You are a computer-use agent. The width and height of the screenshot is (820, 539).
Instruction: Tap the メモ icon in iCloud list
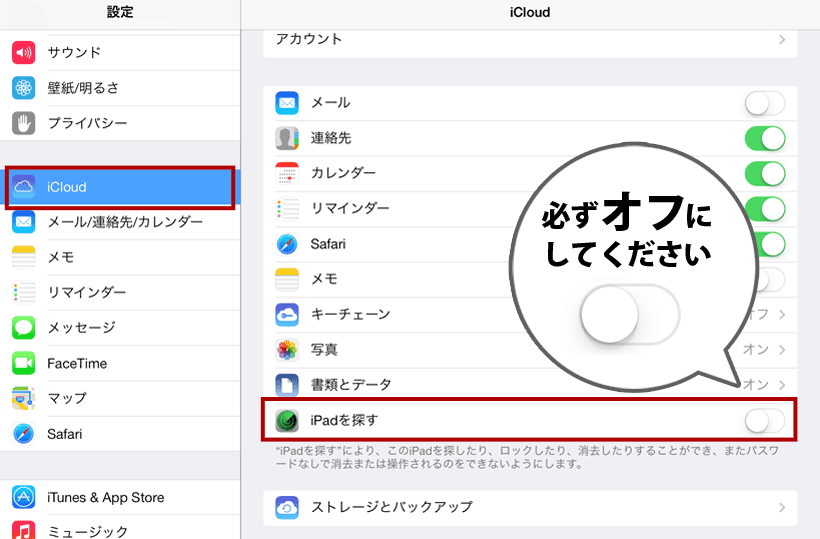(x=287, y=279)
